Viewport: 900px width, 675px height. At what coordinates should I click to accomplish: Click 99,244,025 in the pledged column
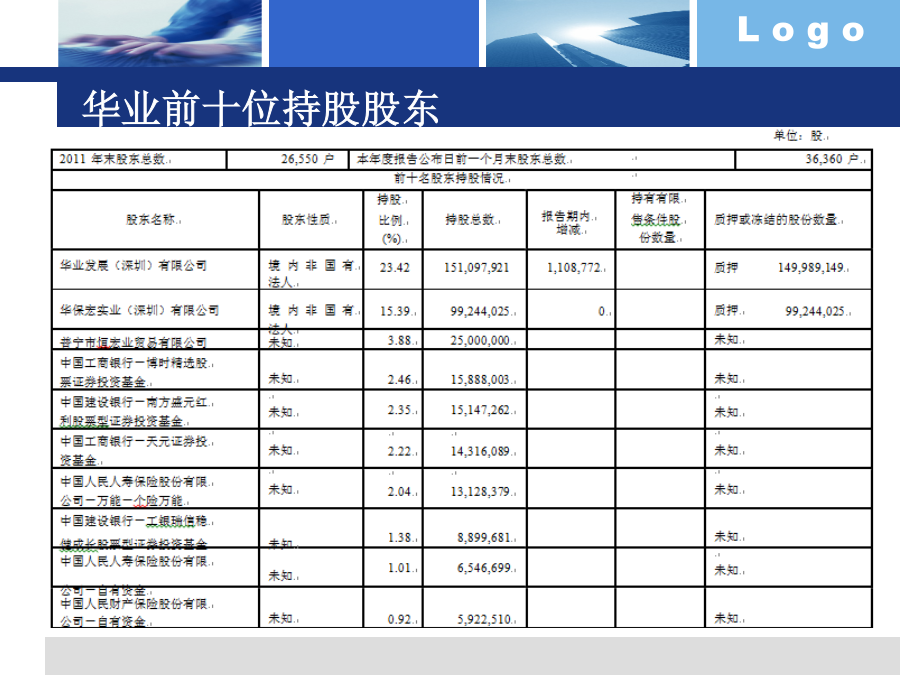[x=815, y=311]
